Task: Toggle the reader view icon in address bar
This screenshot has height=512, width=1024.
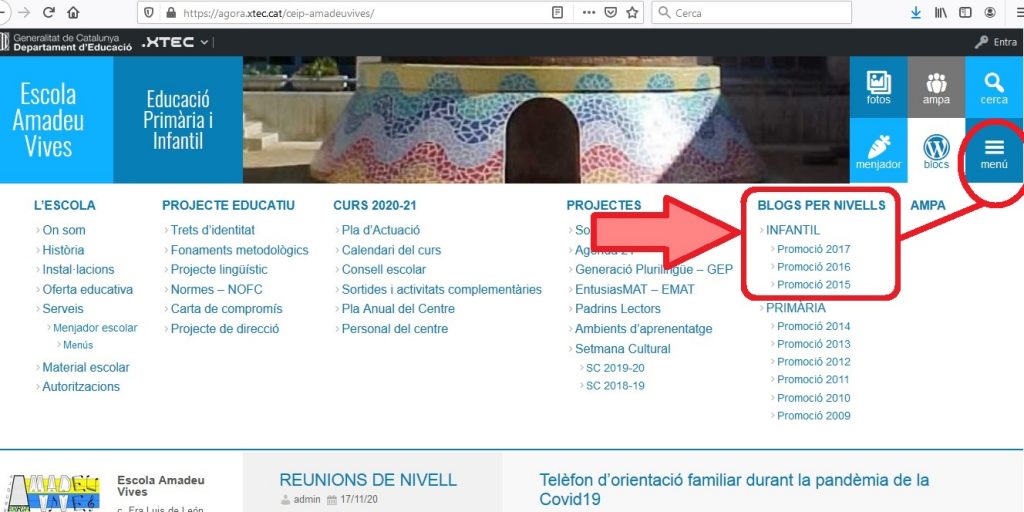Action: point(558,13)
